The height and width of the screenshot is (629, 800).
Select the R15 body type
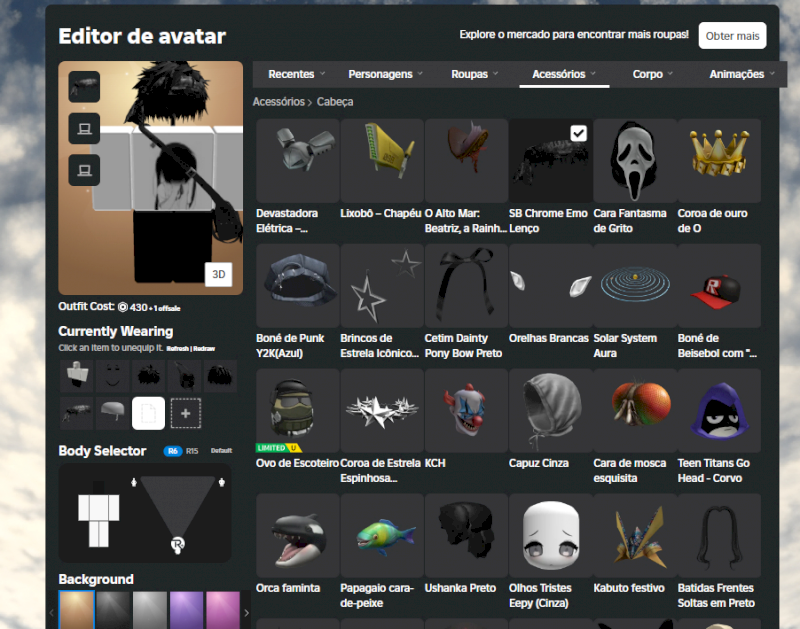coord(192,451)
